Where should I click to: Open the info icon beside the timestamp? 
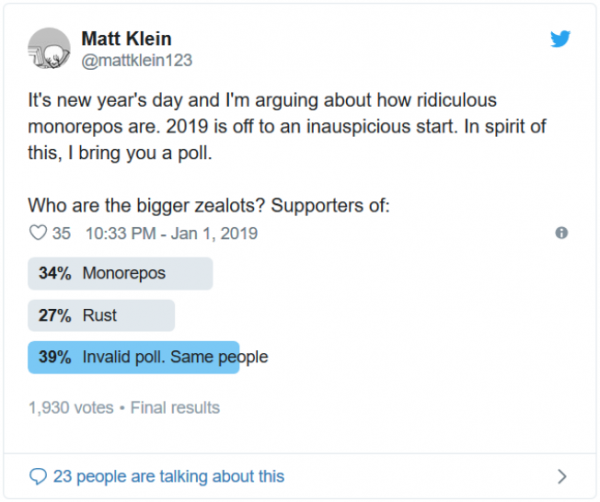point(561,233)
